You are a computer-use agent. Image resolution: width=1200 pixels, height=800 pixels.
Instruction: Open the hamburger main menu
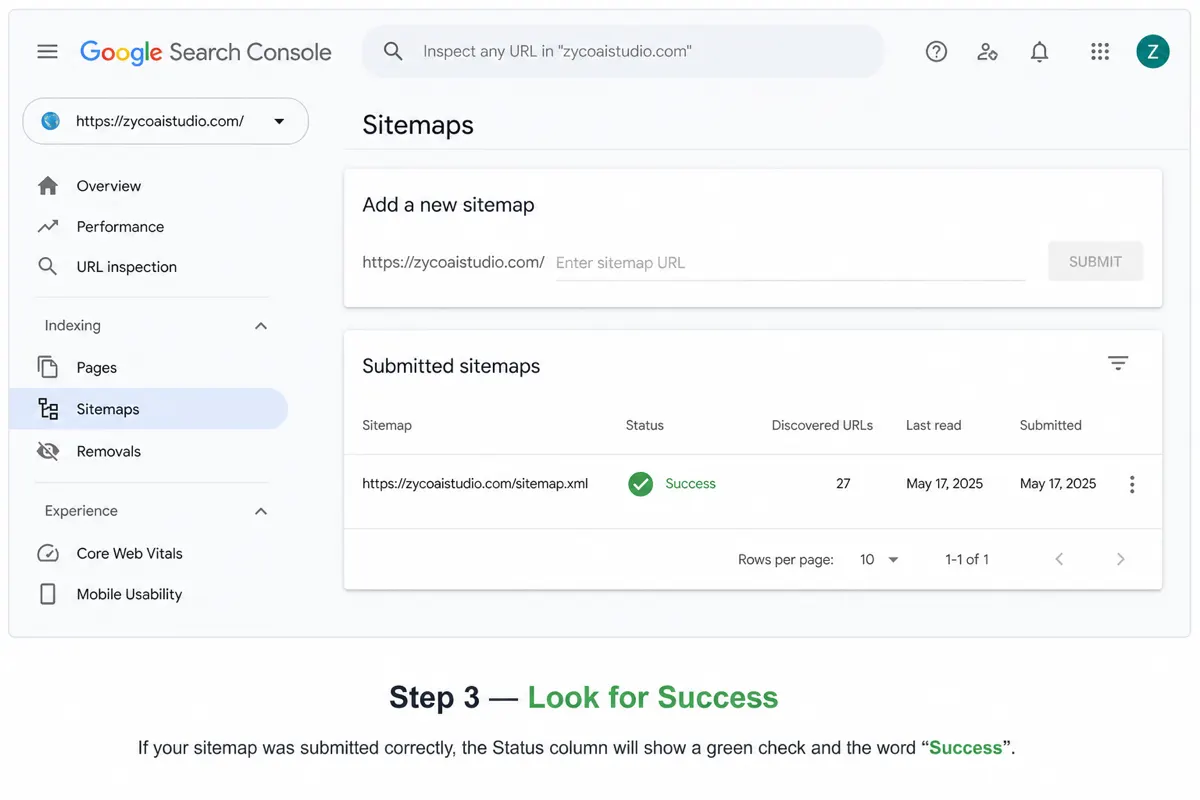point(47,51)
